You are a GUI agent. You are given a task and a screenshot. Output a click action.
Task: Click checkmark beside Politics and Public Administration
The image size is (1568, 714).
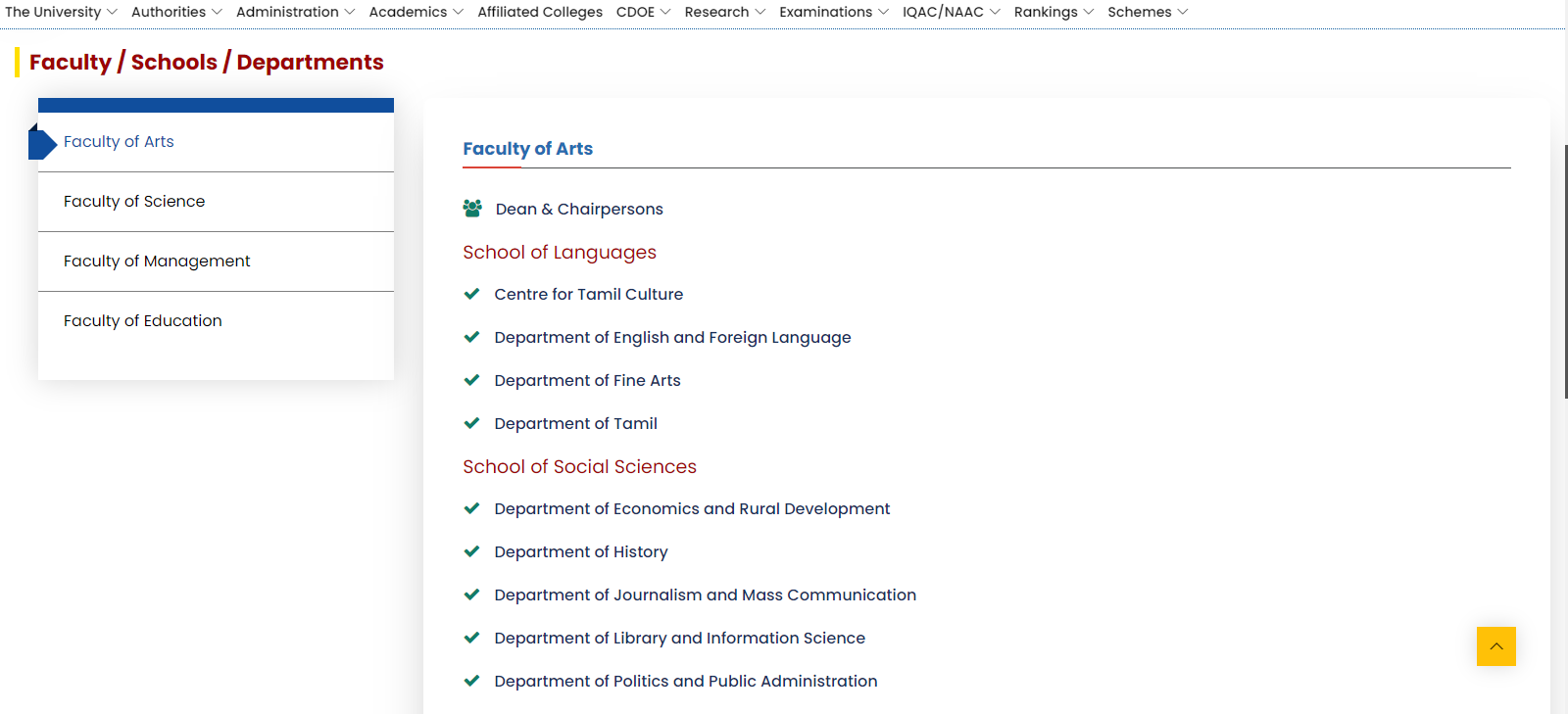[x=471, y=681]
